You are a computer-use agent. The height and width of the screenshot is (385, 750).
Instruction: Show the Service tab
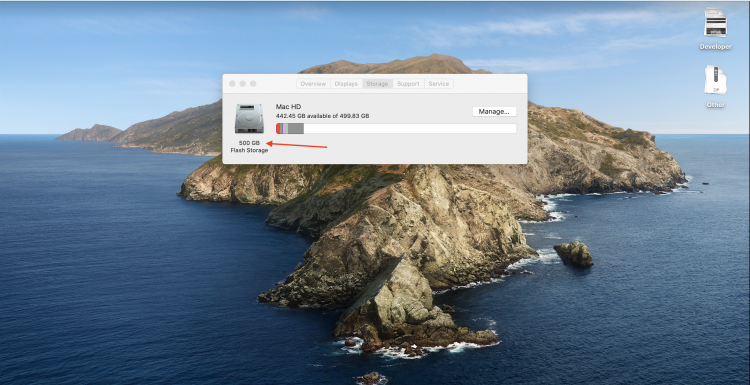pos(438,84)
